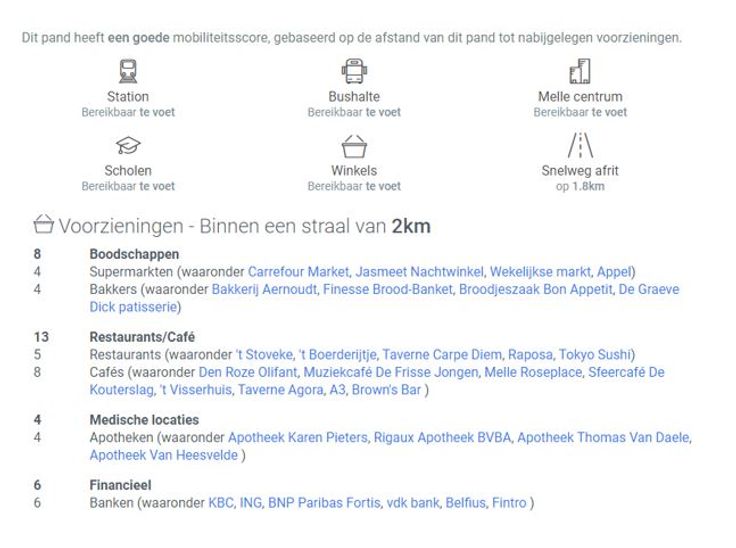Open the BNP Paribas Fortis link

[x=323, y=503]
